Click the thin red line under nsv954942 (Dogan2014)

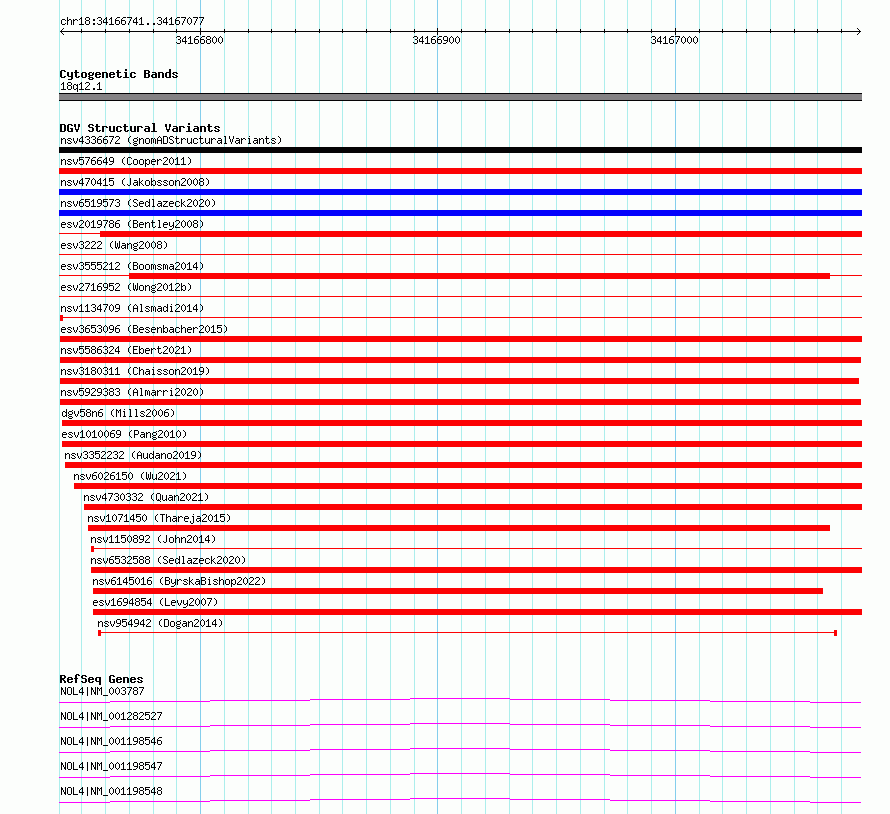coord(467,633)
